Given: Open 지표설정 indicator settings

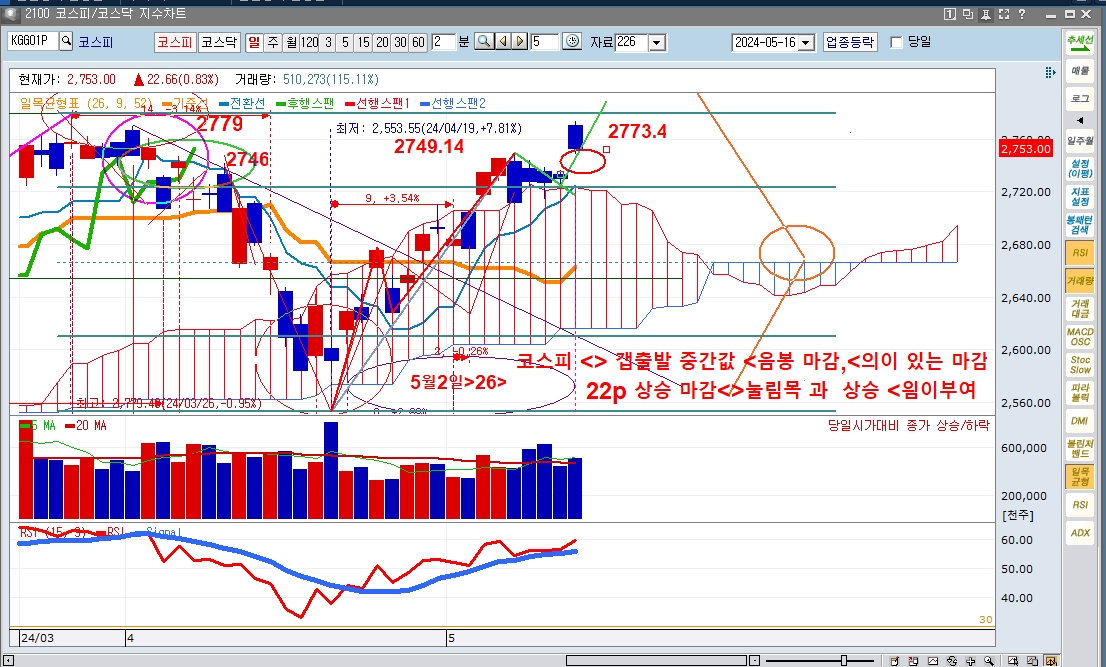Looking at the screenshot, I should pyautogui.click(x=1080, y=196).
